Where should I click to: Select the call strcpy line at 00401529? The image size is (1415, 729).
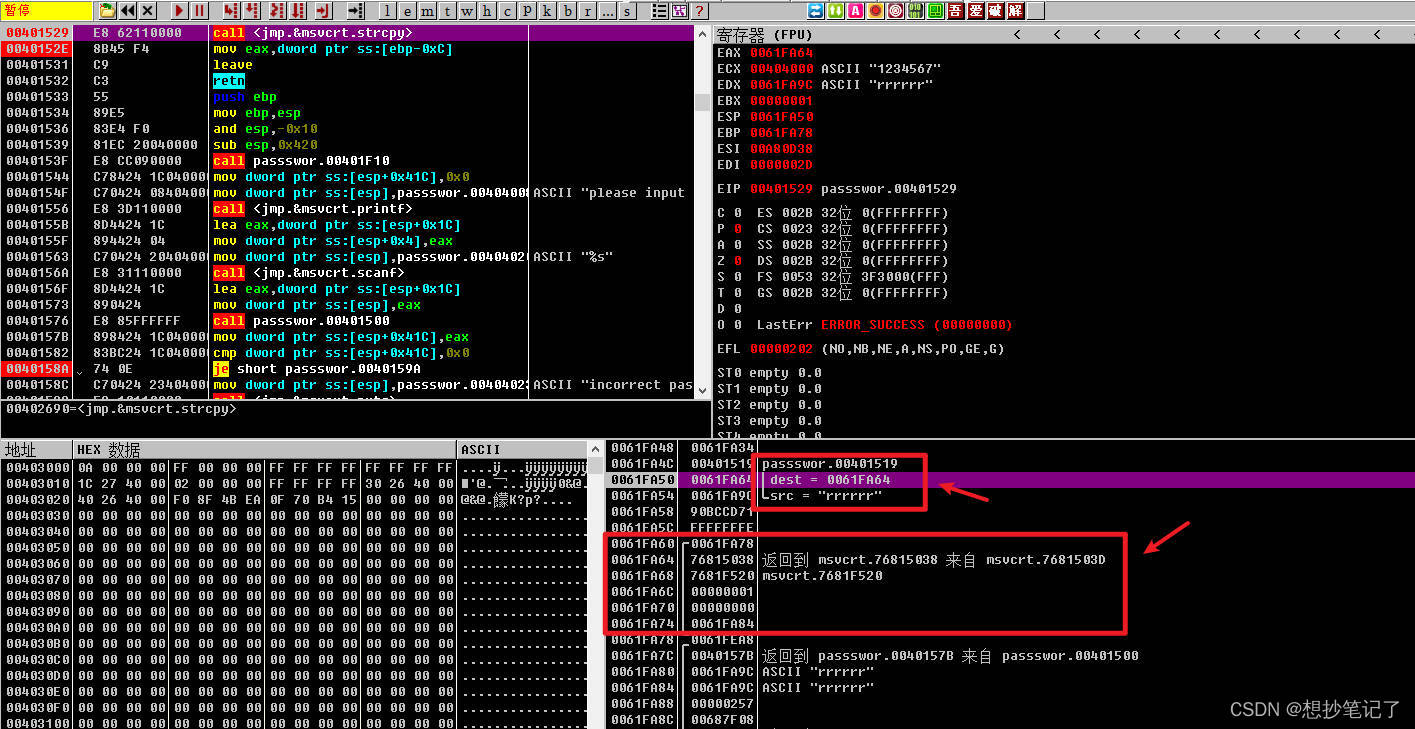[348, 33]
